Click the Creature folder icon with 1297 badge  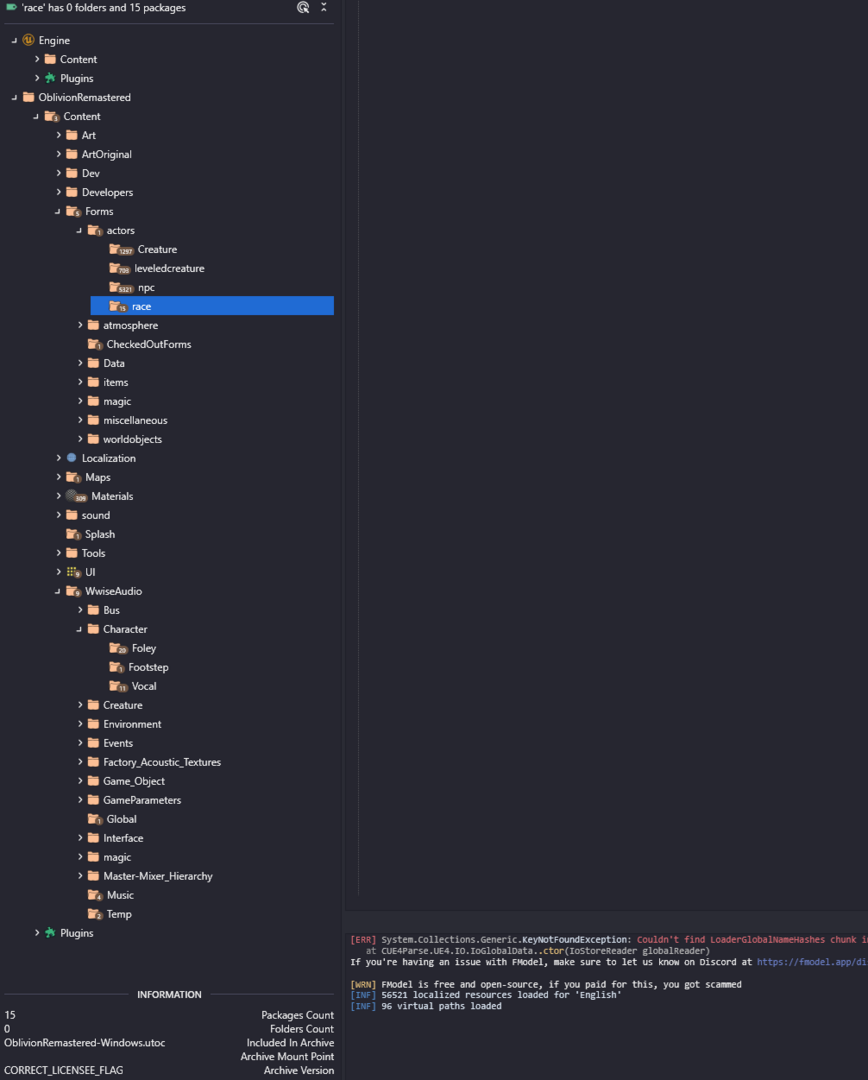coord(121,249)
